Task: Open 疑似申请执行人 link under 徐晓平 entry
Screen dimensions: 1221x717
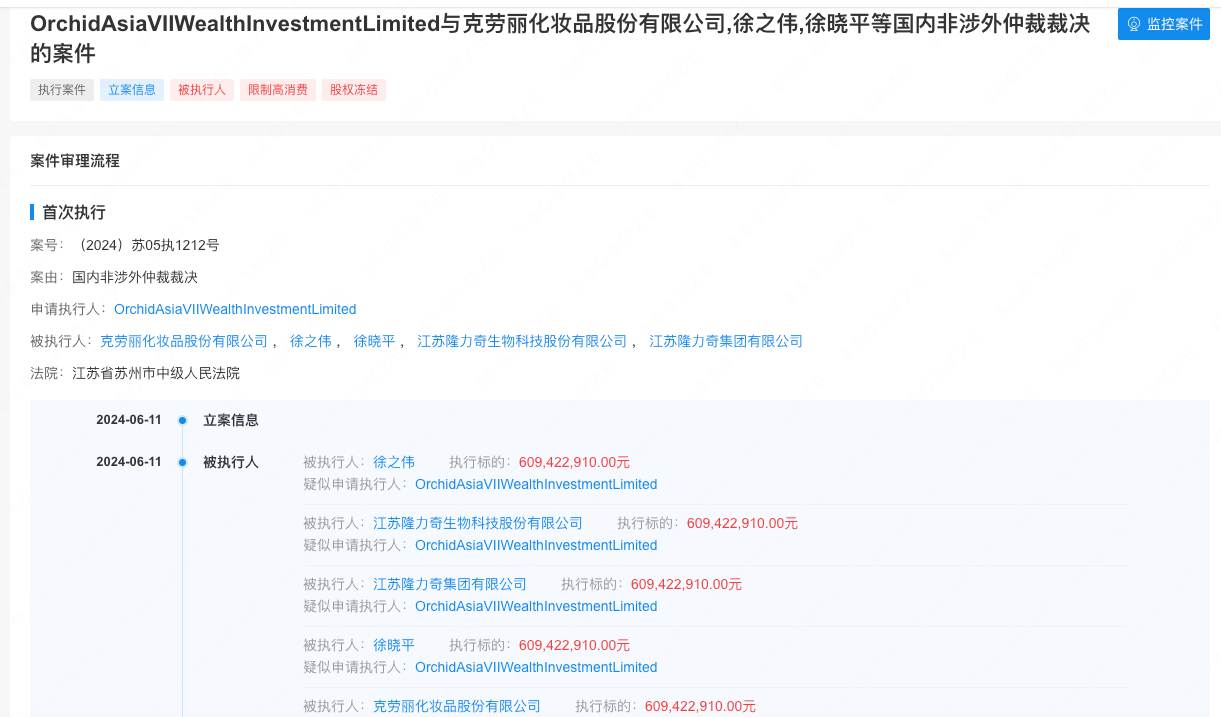Action: tap(536, 667)
